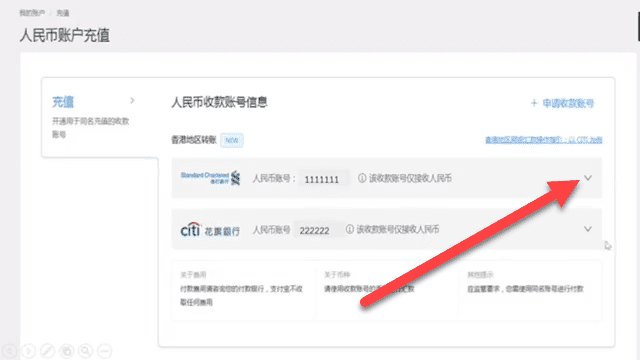Viewport: 640px width, 360px height.
Task: Click the 人民币账户充值 page title
Action: [x=64, y=35]
